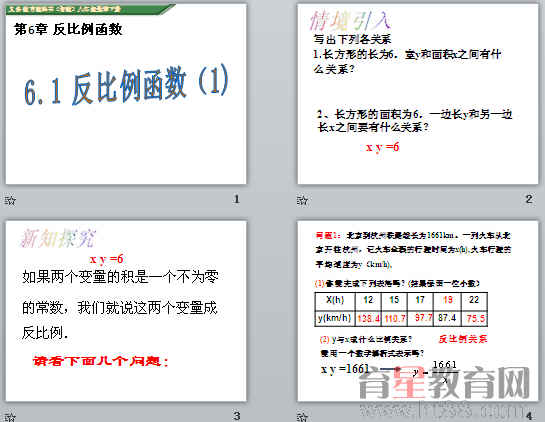Click the animation star icon below slide 2
Screen dimensions: 545x422
(x=302, y=200)
